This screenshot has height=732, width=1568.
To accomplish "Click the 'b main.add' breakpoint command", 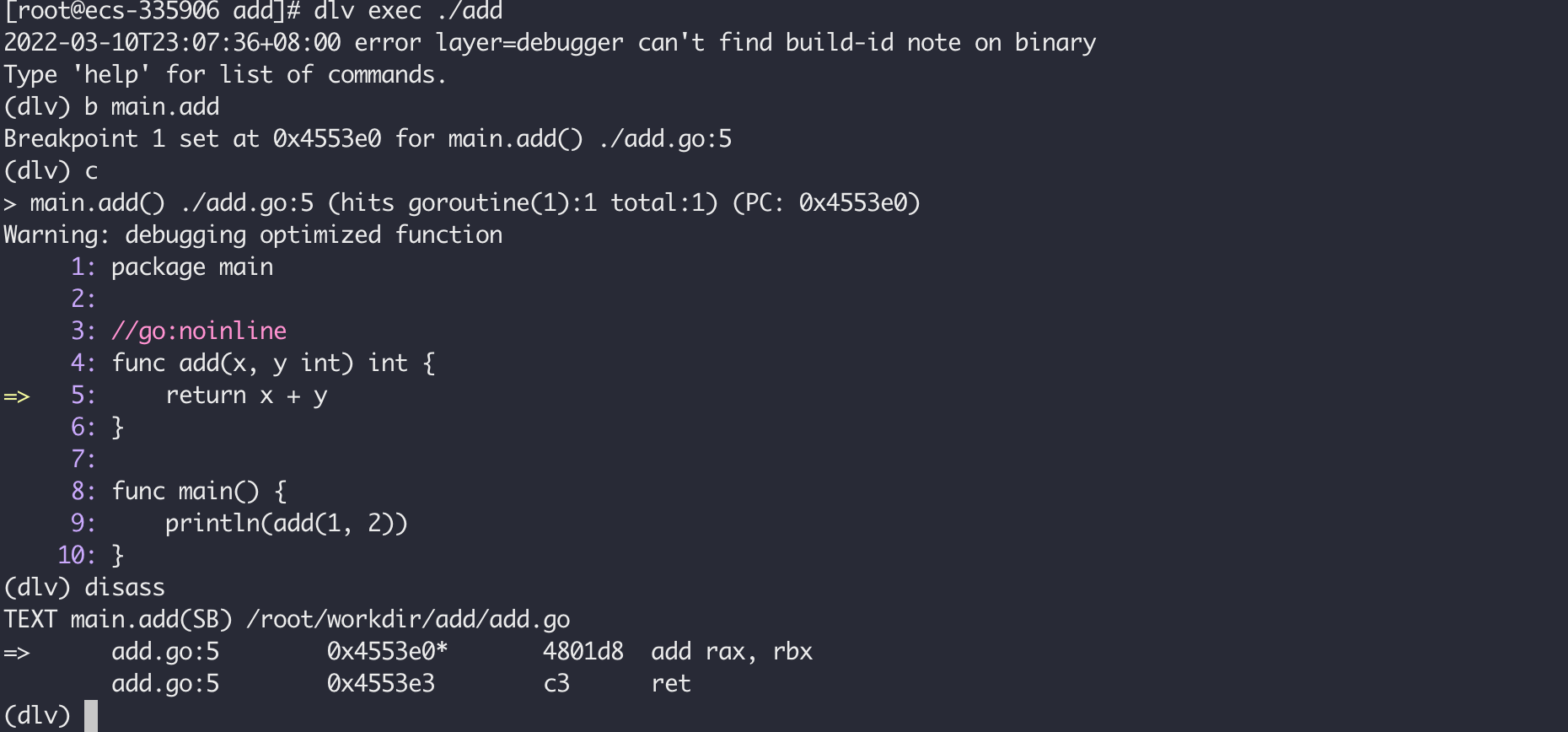I will click(152, 106).
